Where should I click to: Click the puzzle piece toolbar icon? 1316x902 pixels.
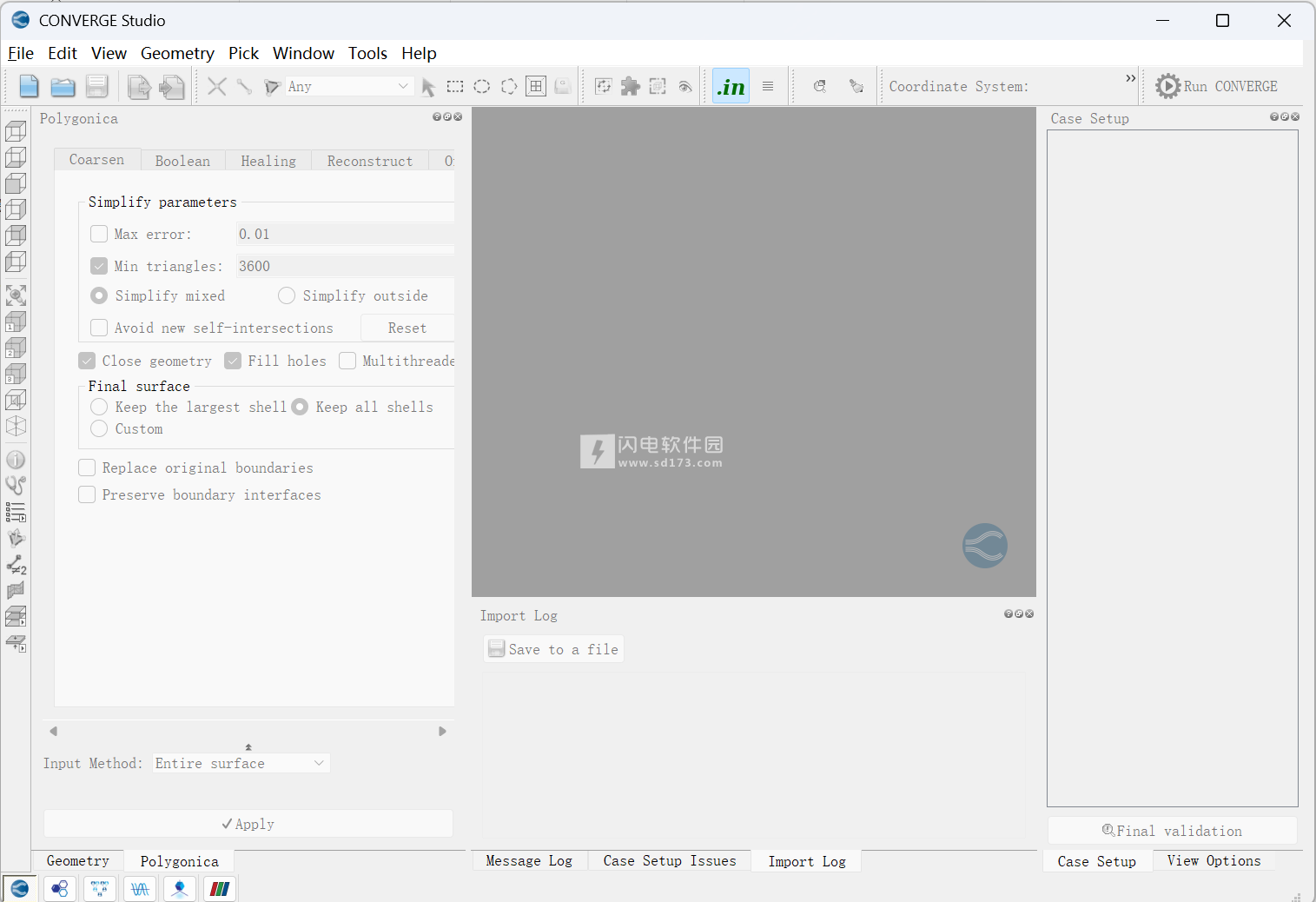631,86
